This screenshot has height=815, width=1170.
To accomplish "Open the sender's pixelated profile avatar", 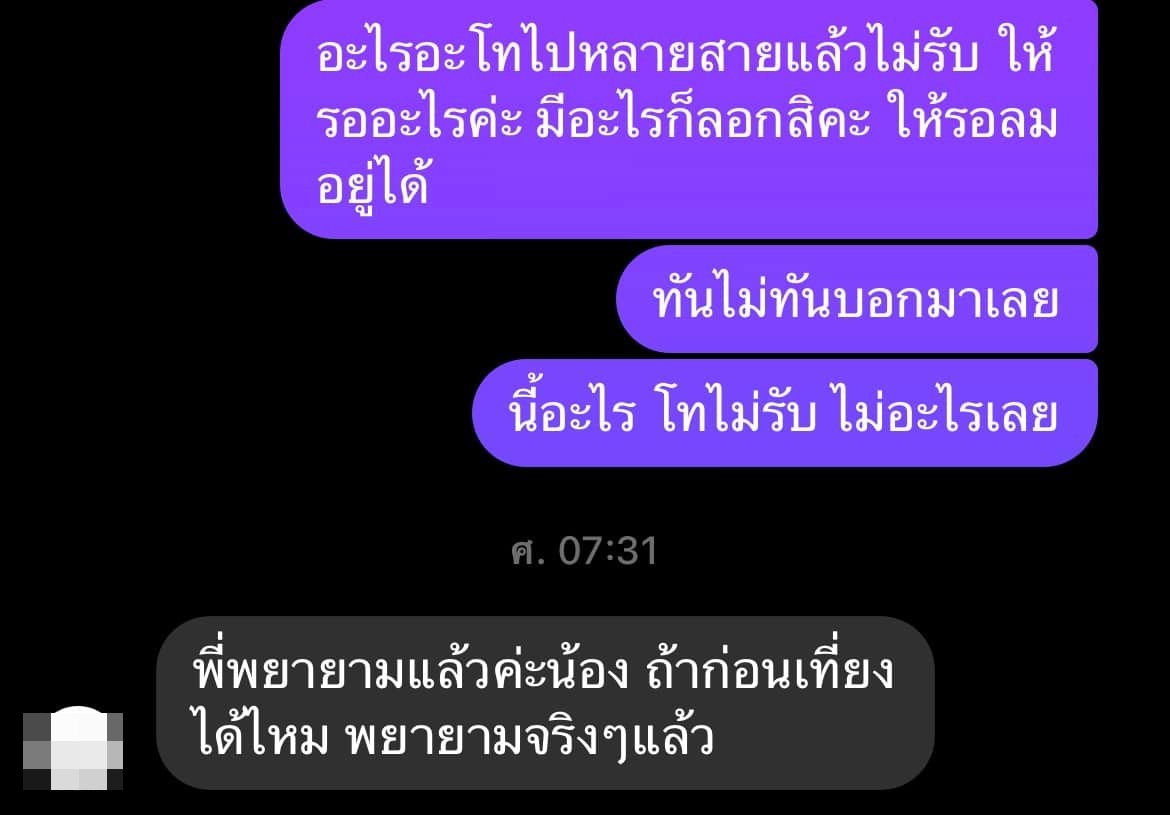I will coord(73,749).
